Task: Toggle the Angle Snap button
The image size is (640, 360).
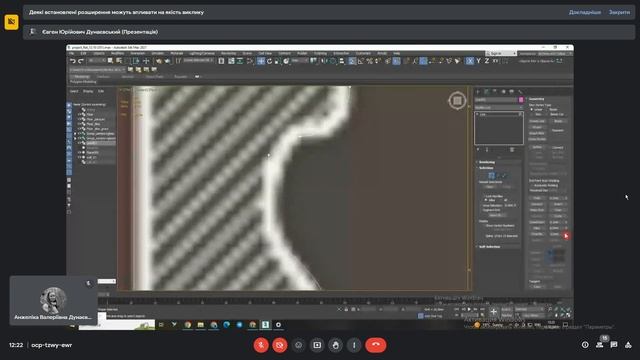Action: (361, 61)
